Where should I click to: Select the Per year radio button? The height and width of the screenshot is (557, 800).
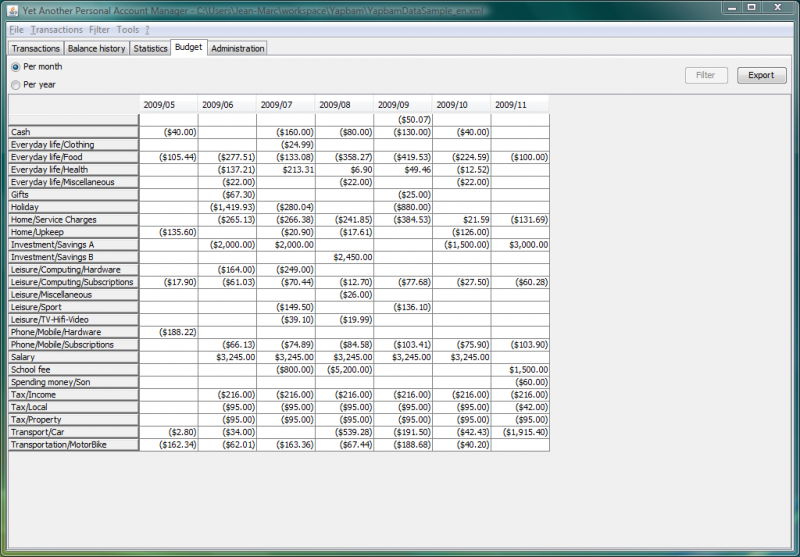tap(15, 85)
